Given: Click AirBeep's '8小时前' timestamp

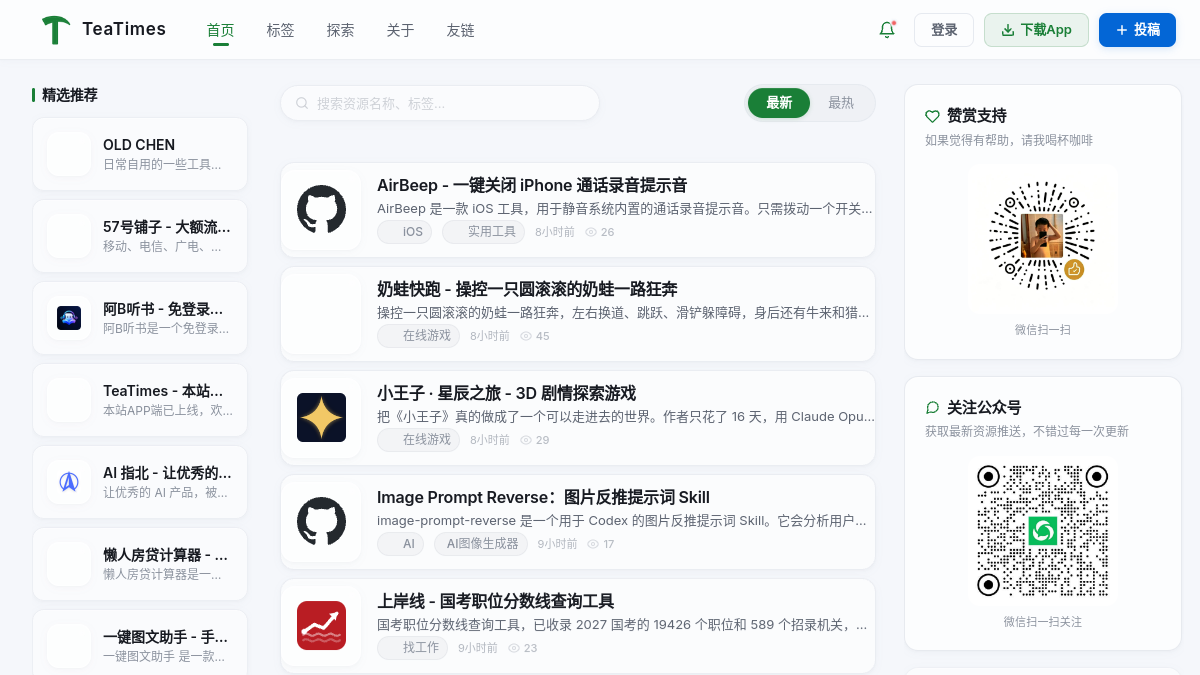Looking at the screenshot, I should [x=555, y=232].
